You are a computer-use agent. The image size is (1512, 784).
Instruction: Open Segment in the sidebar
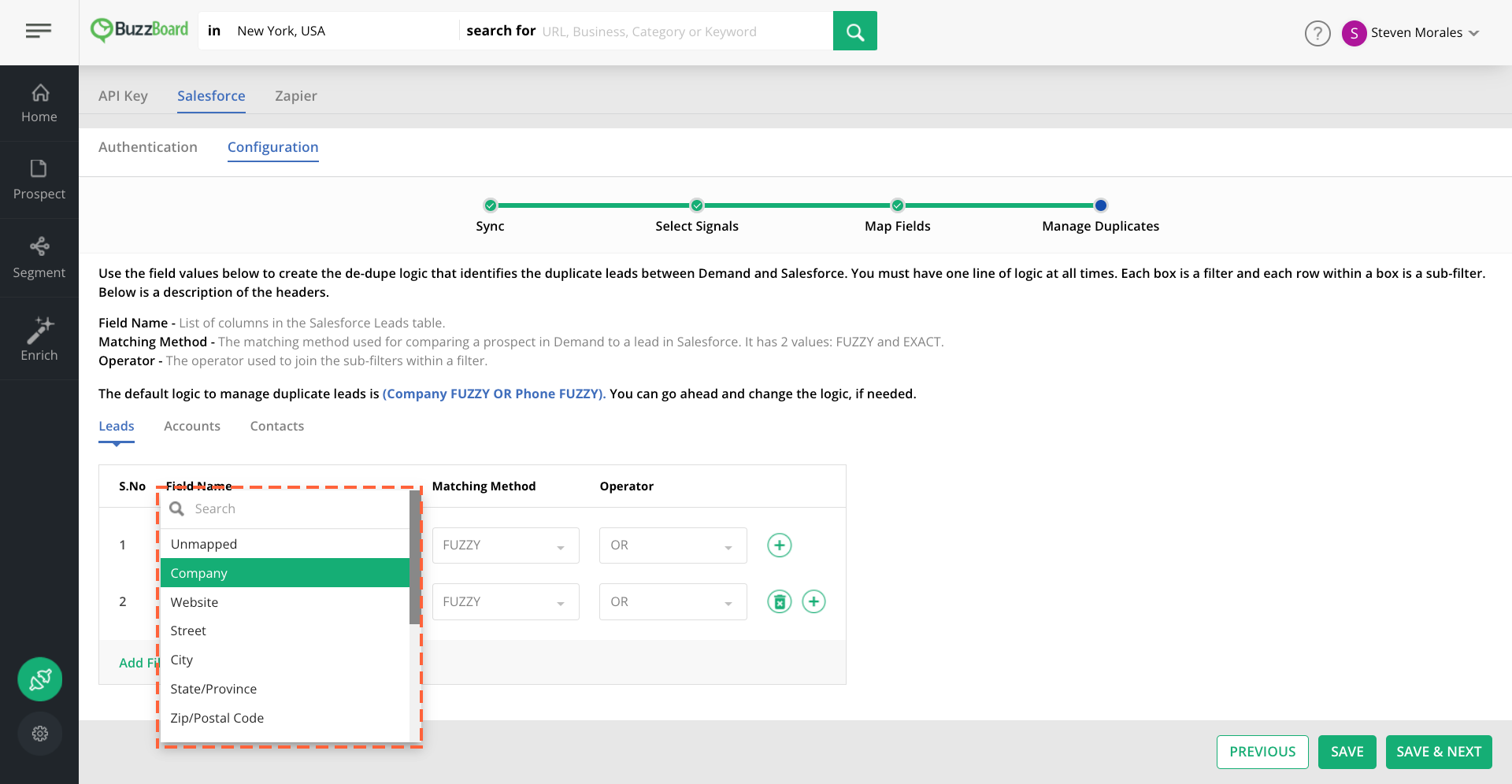point(39,257)
